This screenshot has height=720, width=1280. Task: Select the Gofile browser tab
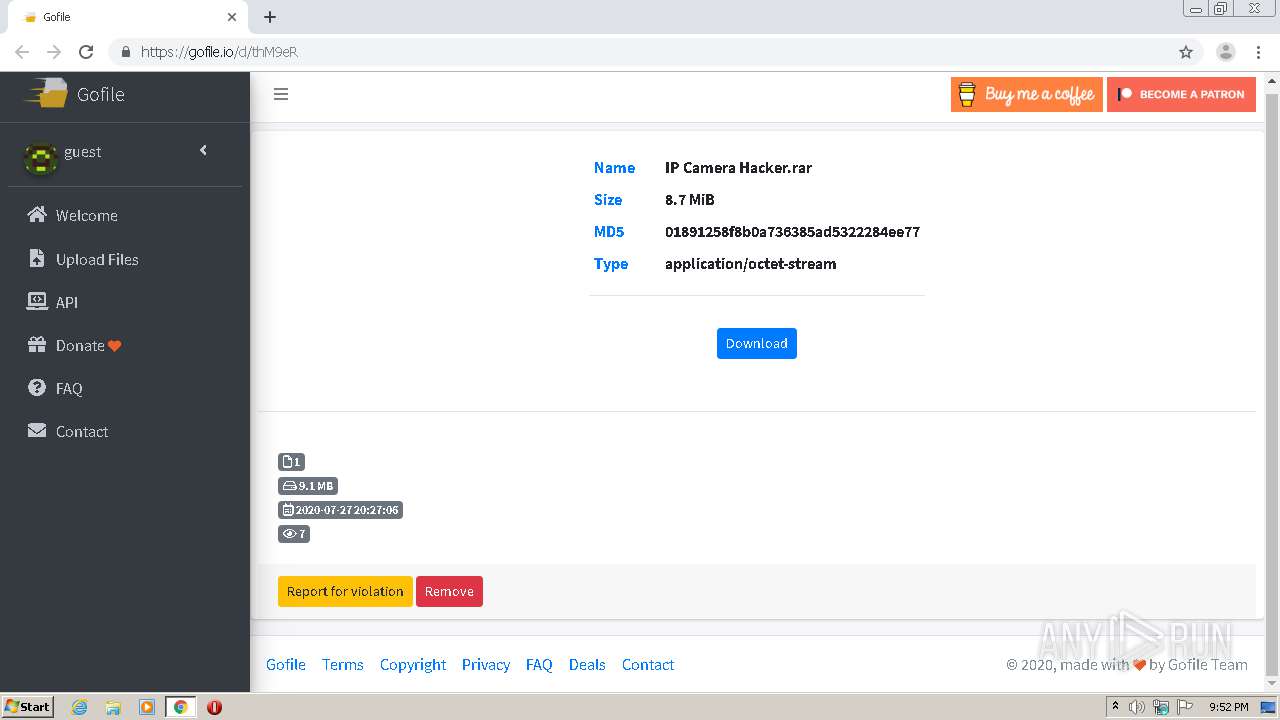pyautogui.click(x=128, y=17)
